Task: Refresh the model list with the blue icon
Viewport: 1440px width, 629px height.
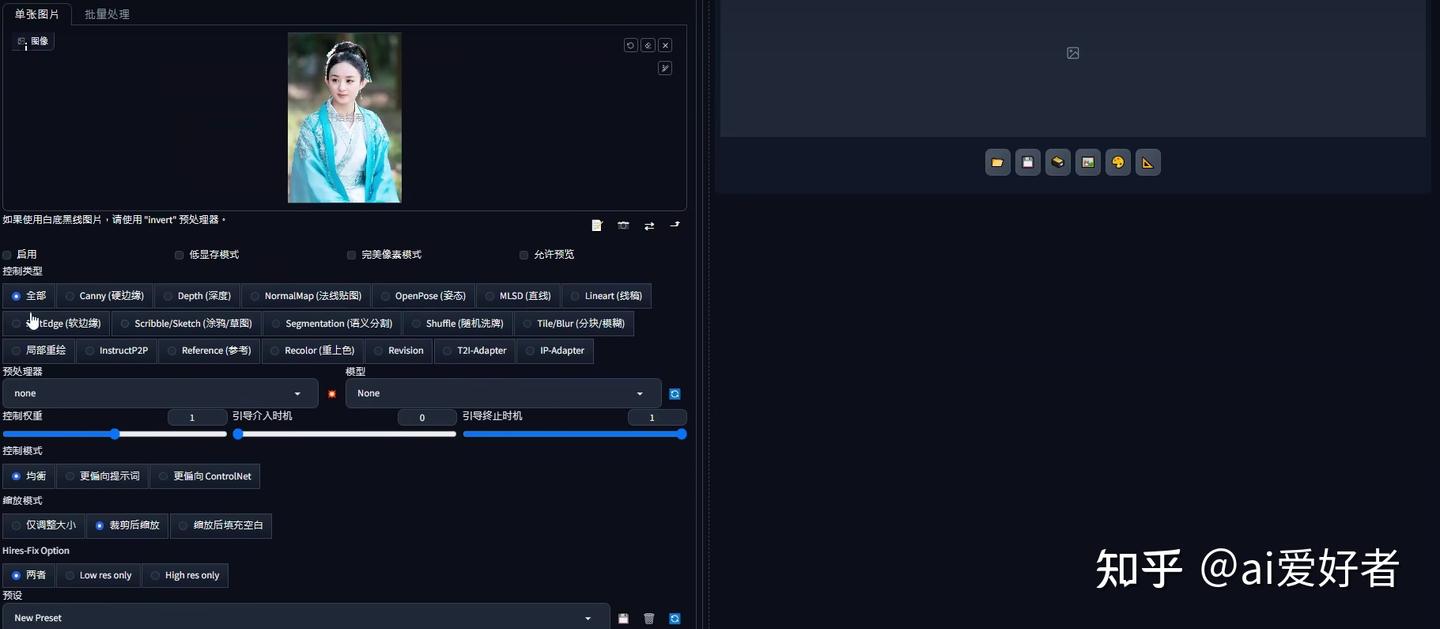Action: click(x=675, y=394)
